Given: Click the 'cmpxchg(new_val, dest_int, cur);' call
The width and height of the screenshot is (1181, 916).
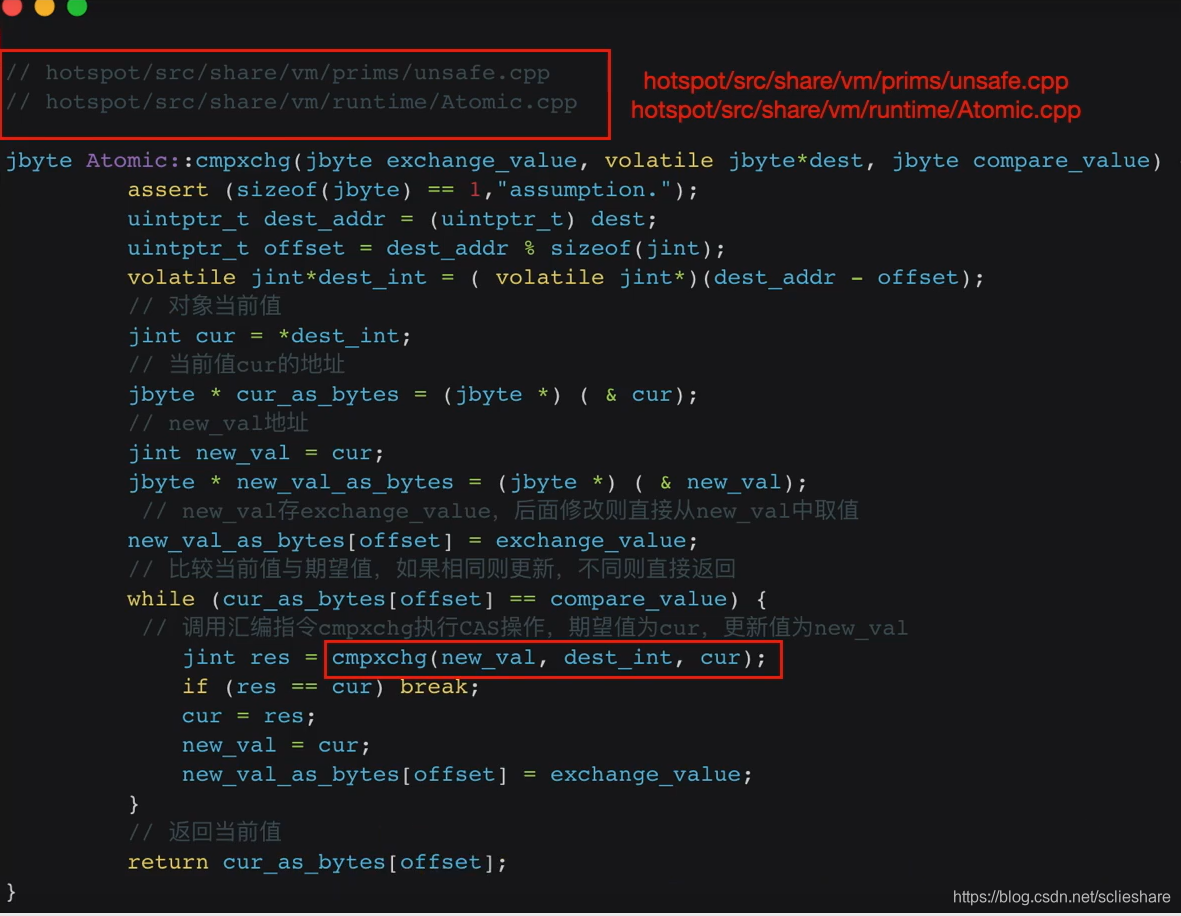Looking at the screenshot, I should point(549,658).
